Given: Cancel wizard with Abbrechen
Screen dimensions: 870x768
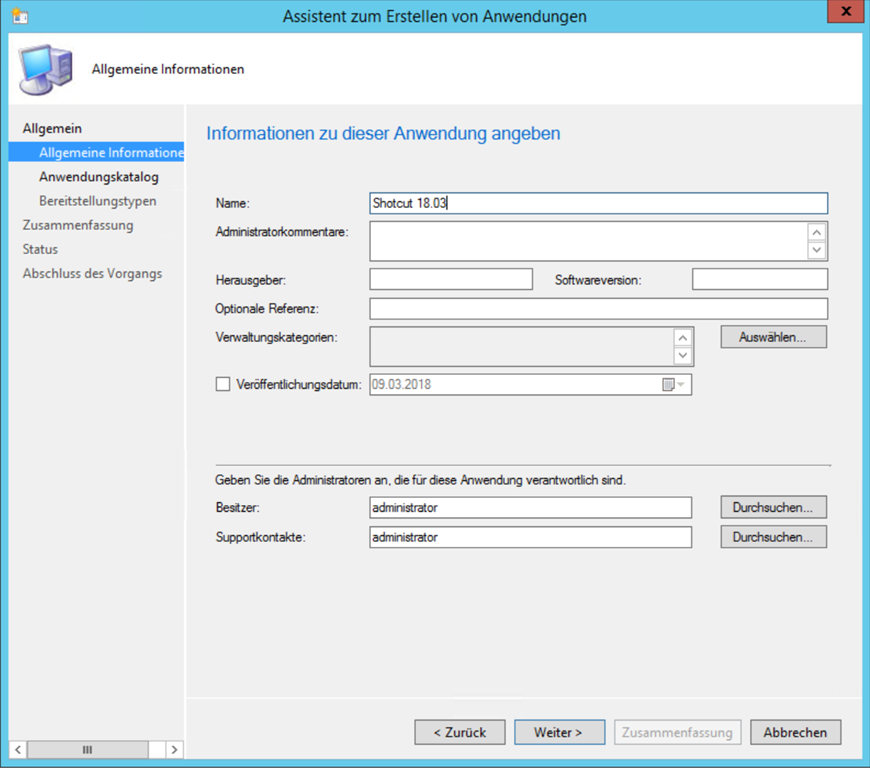Looking at the screenshot, I should click(x=795, y=733).
